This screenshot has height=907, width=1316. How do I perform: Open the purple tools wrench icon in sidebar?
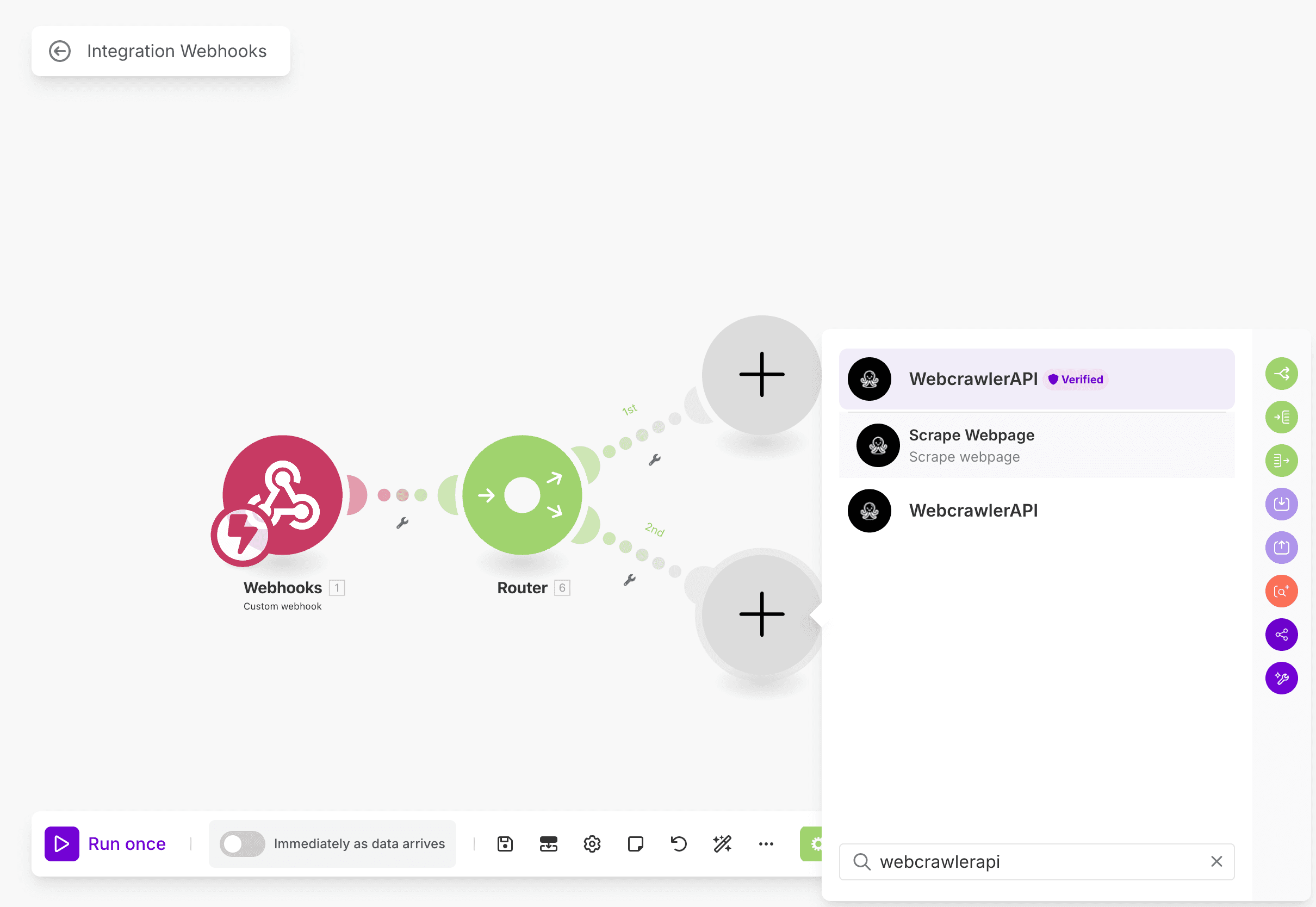1281,678
